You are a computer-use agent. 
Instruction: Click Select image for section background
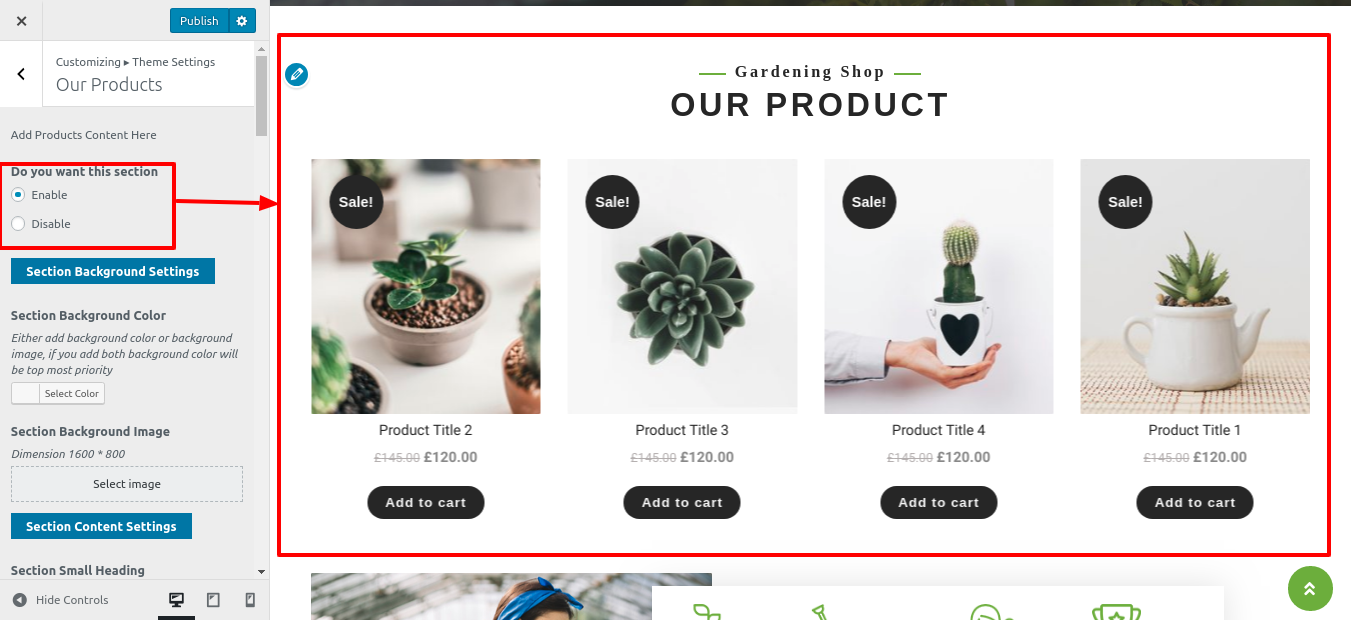coord(127,484)
